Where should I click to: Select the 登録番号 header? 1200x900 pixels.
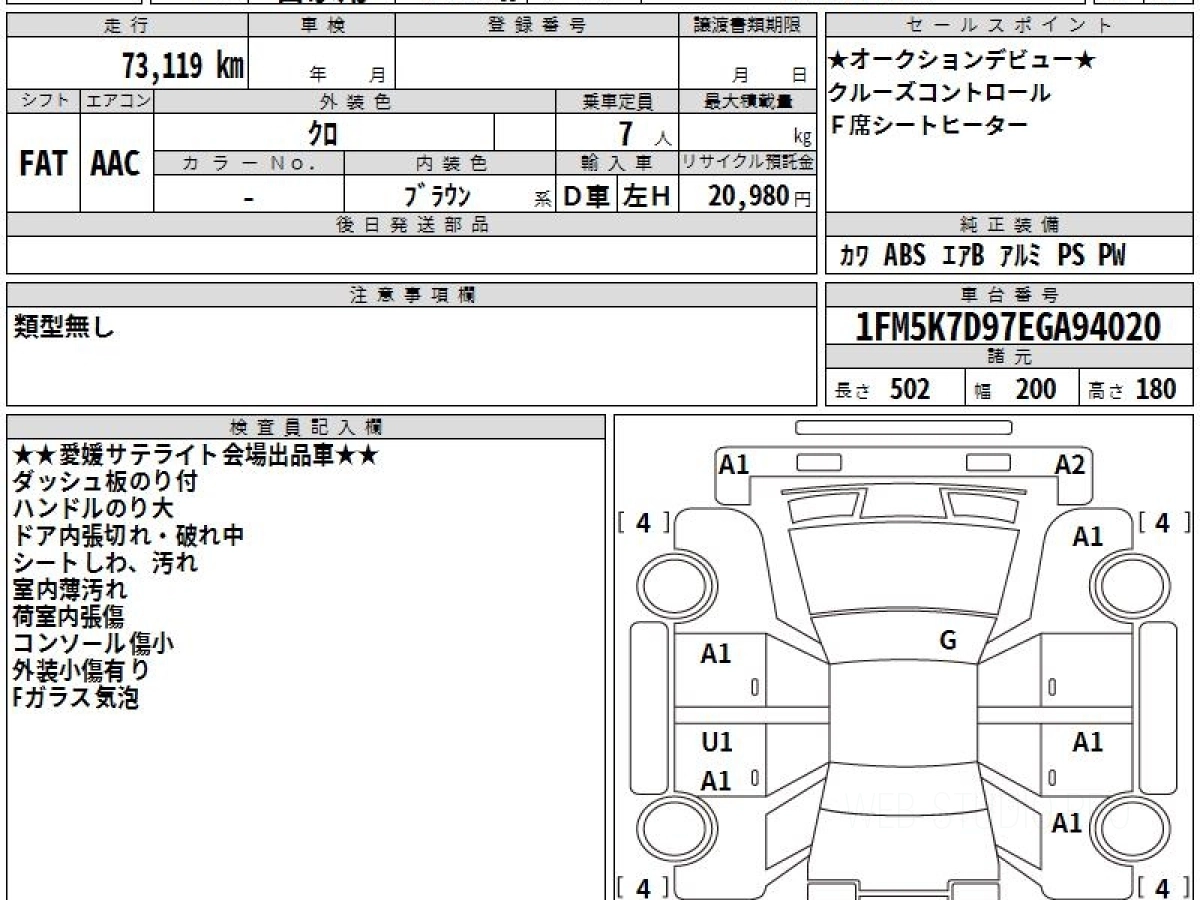coord(537,25)
